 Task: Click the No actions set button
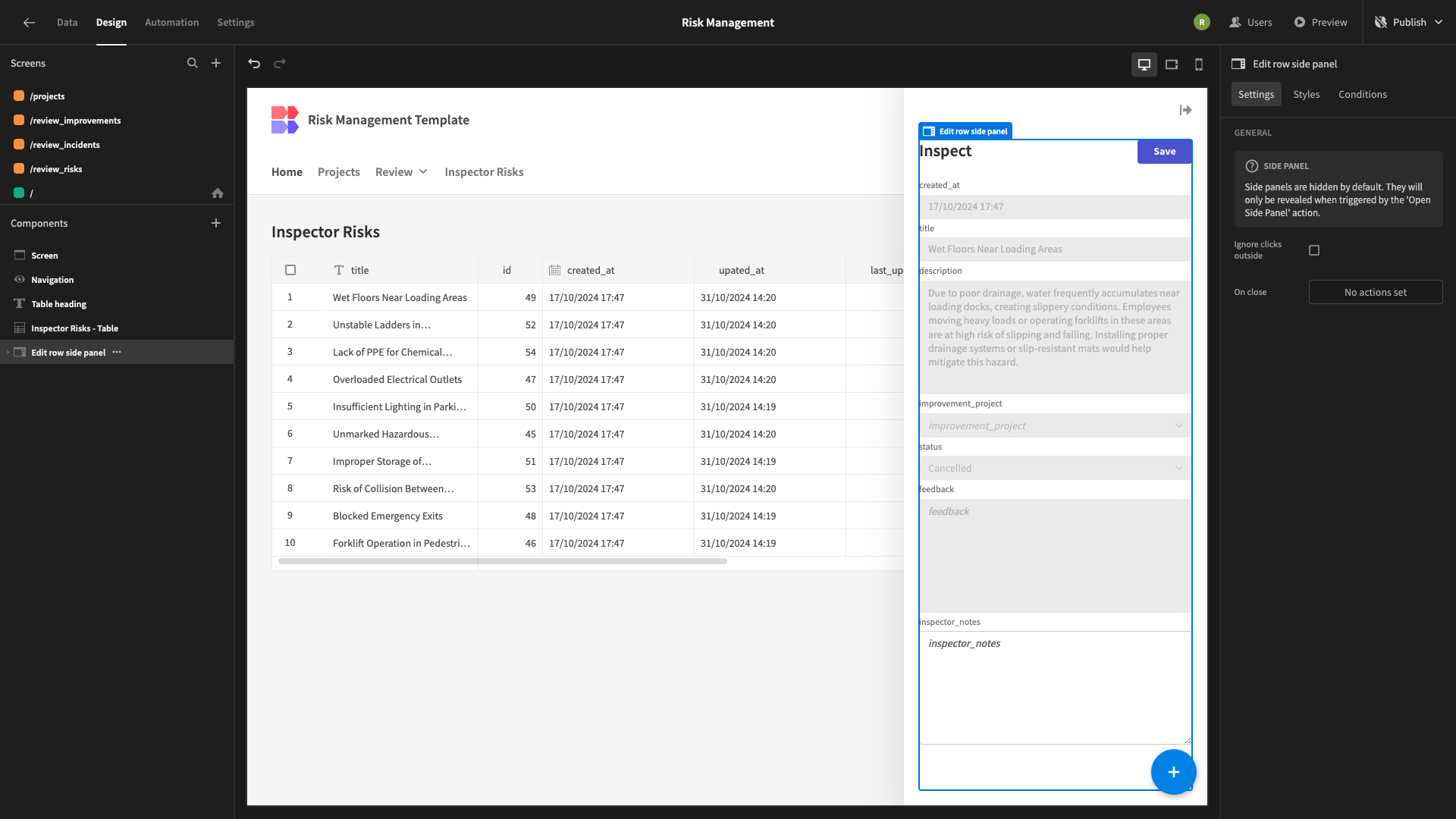(x=1376, y=293)
